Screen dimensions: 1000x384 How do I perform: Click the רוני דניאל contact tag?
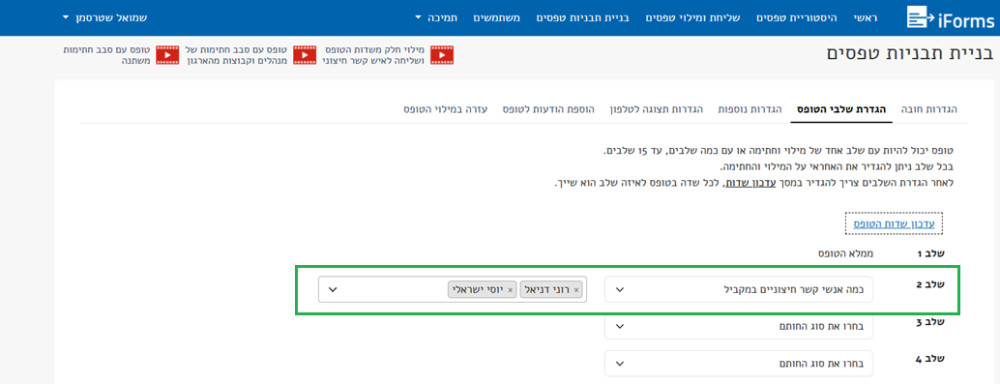tap(551, 290)
